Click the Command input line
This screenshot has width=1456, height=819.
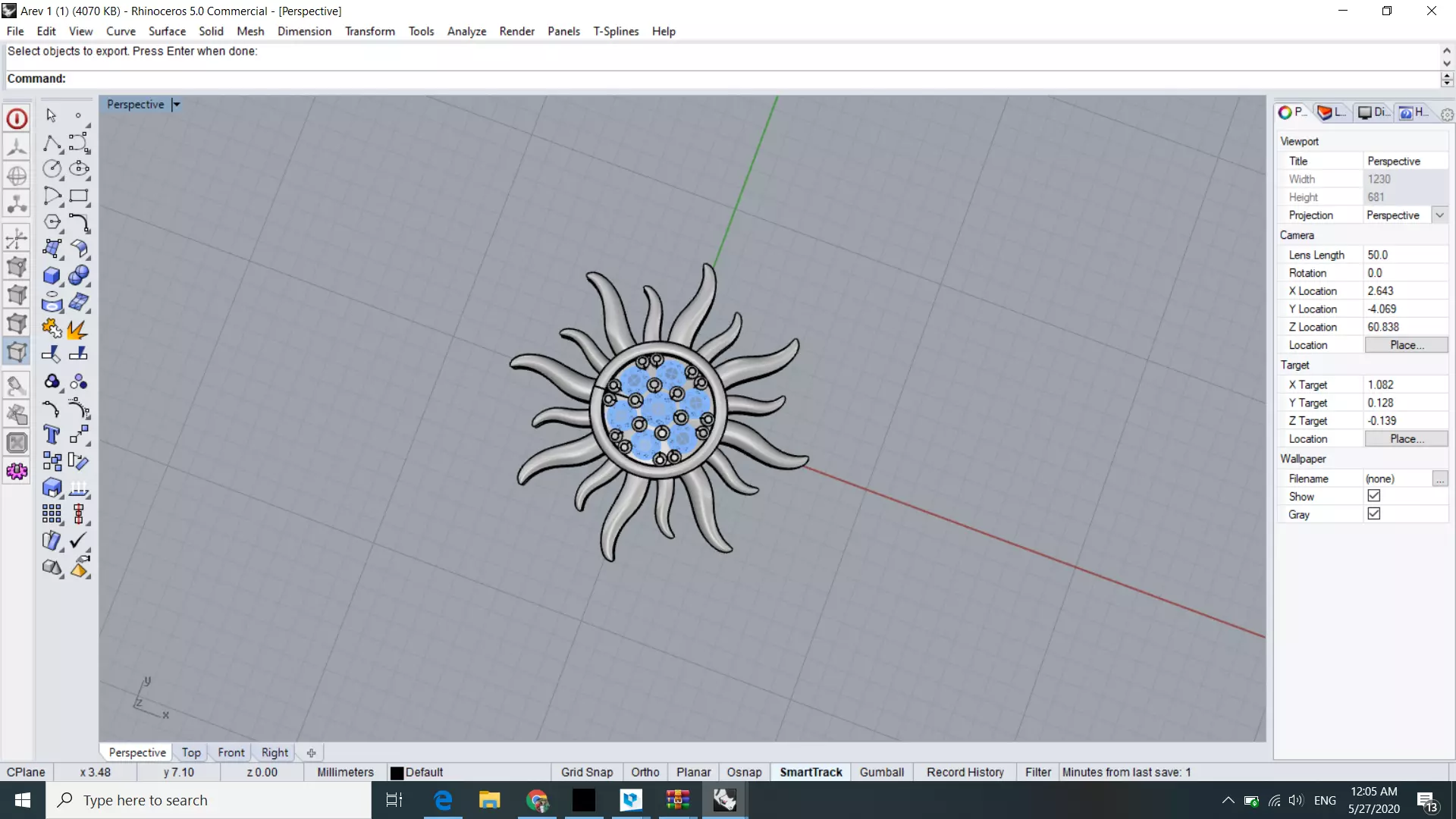click(722, 79)
